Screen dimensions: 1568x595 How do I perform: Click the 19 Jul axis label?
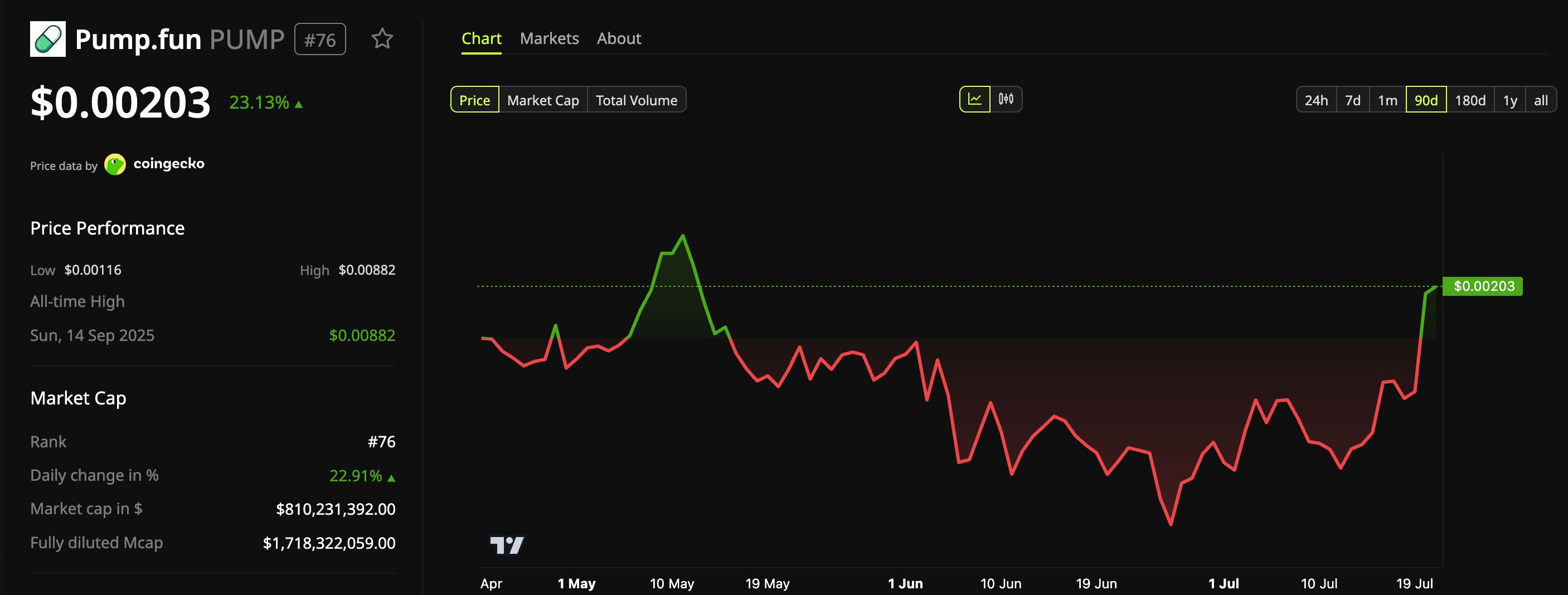tap(1414, 583)
